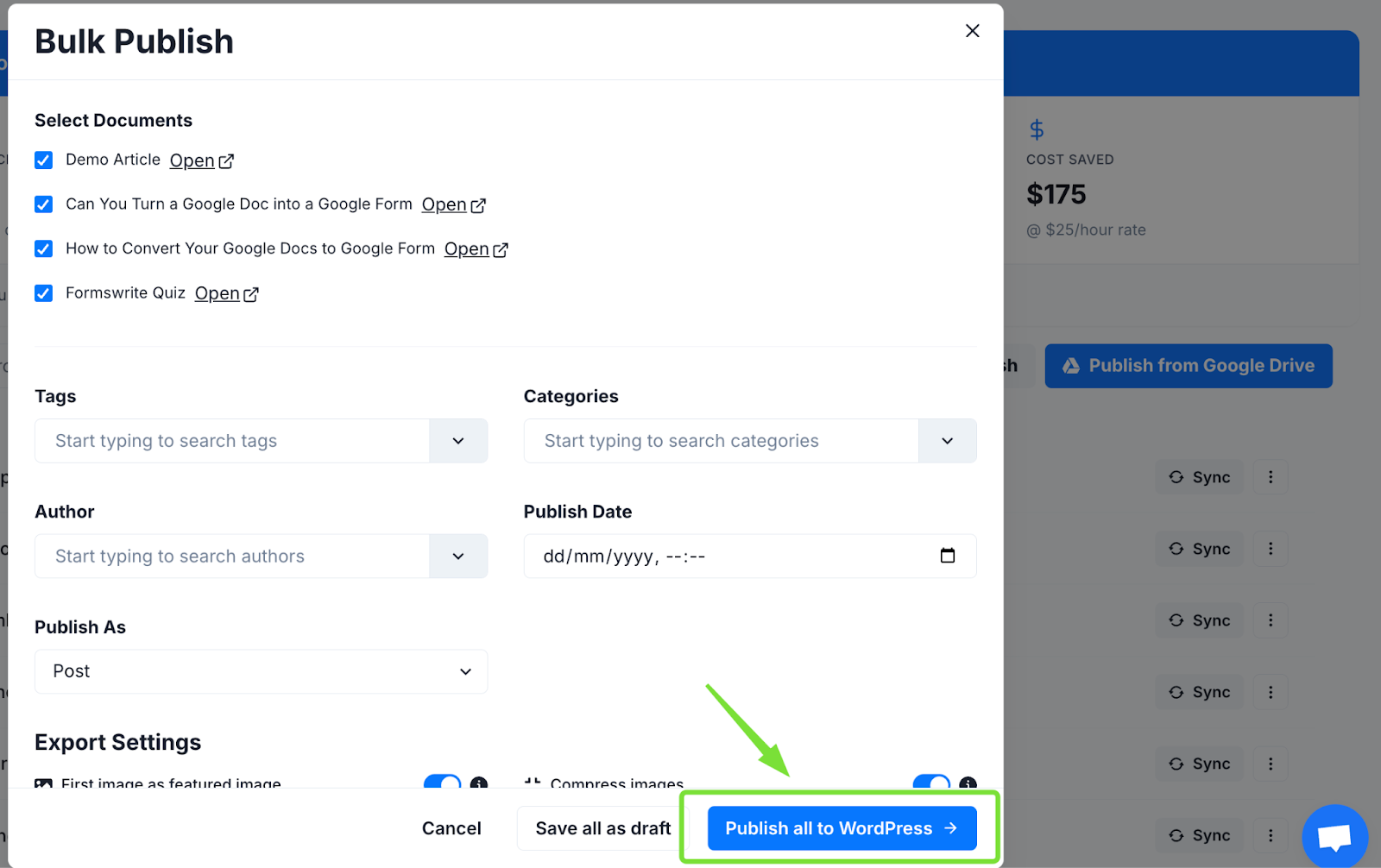Click the info icon beside featured image toggle

pos(480,785)
